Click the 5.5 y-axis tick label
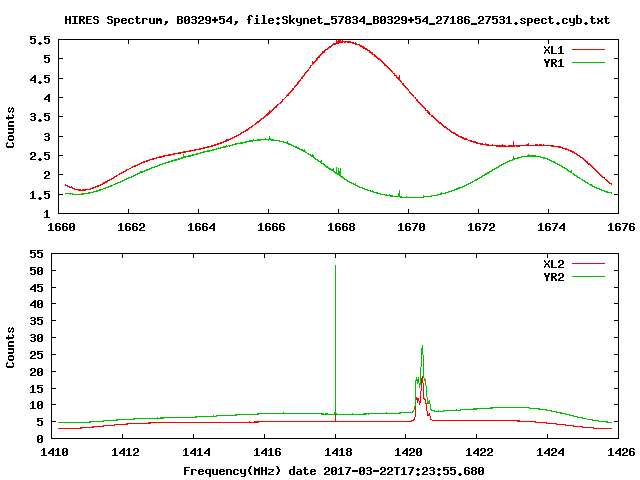The height and width of the screenshot is (480, 640). tap(40, 40)
